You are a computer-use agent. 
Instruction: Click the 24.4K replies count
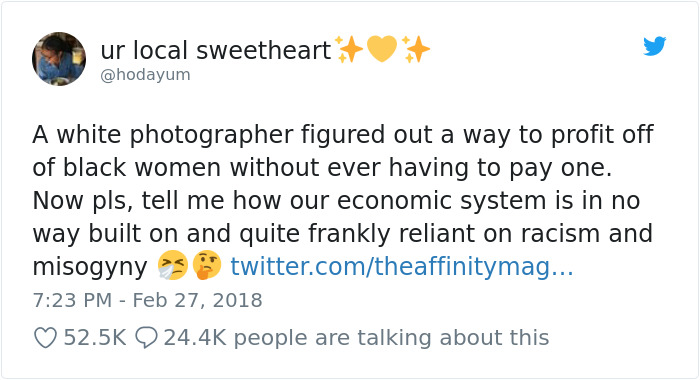(x=195, y=338)
